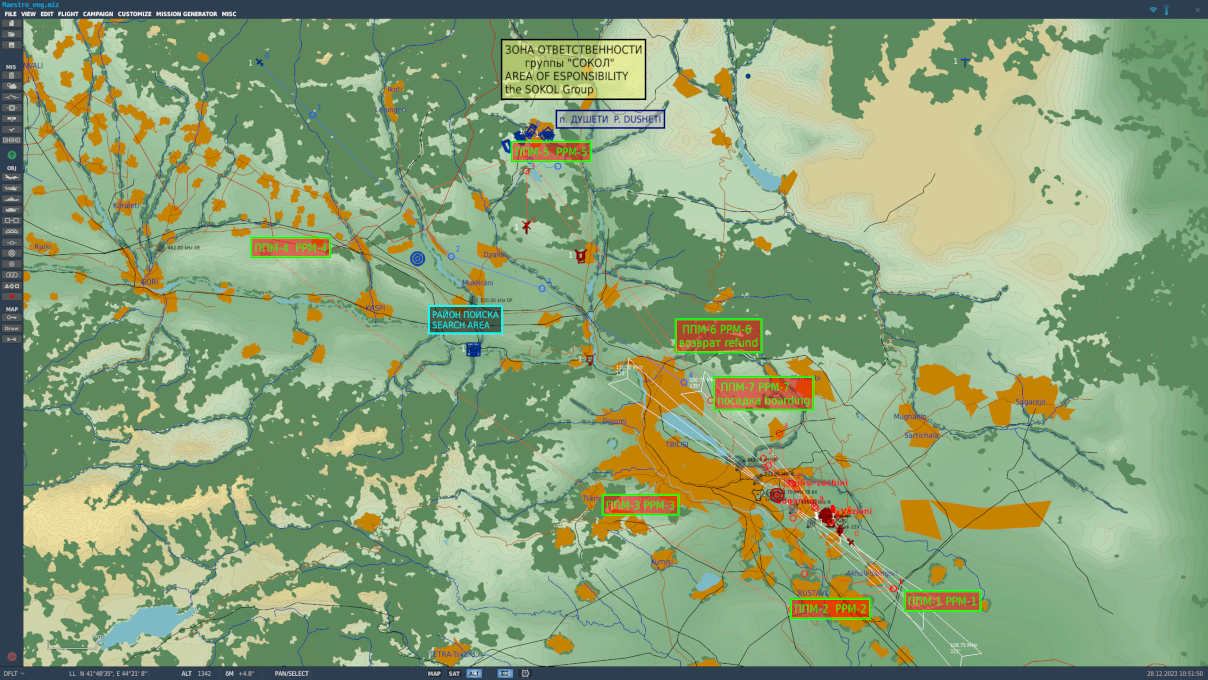Click the mission options checkmark button
This screenshot has height=680, width=1208.
(x=12, y=129)
